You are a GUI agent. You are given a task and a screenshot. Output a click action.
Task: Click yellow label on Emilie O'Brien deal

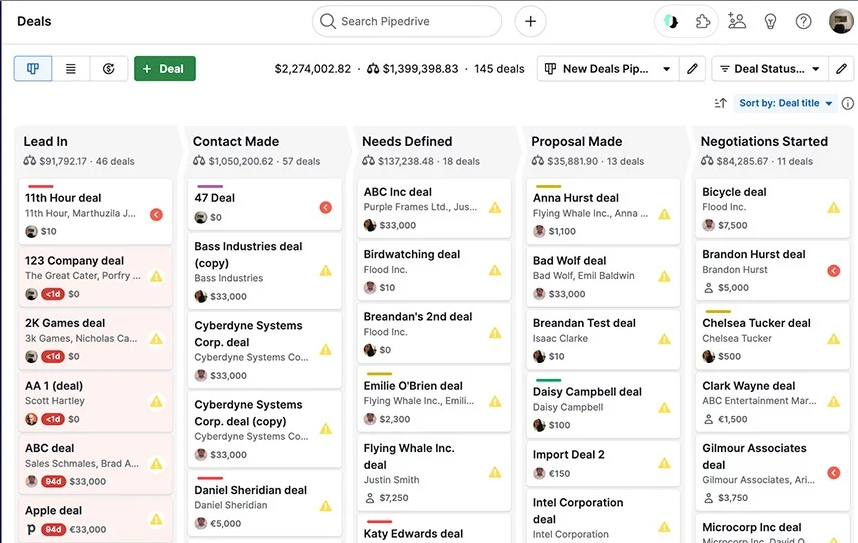[x=378, y=374]
